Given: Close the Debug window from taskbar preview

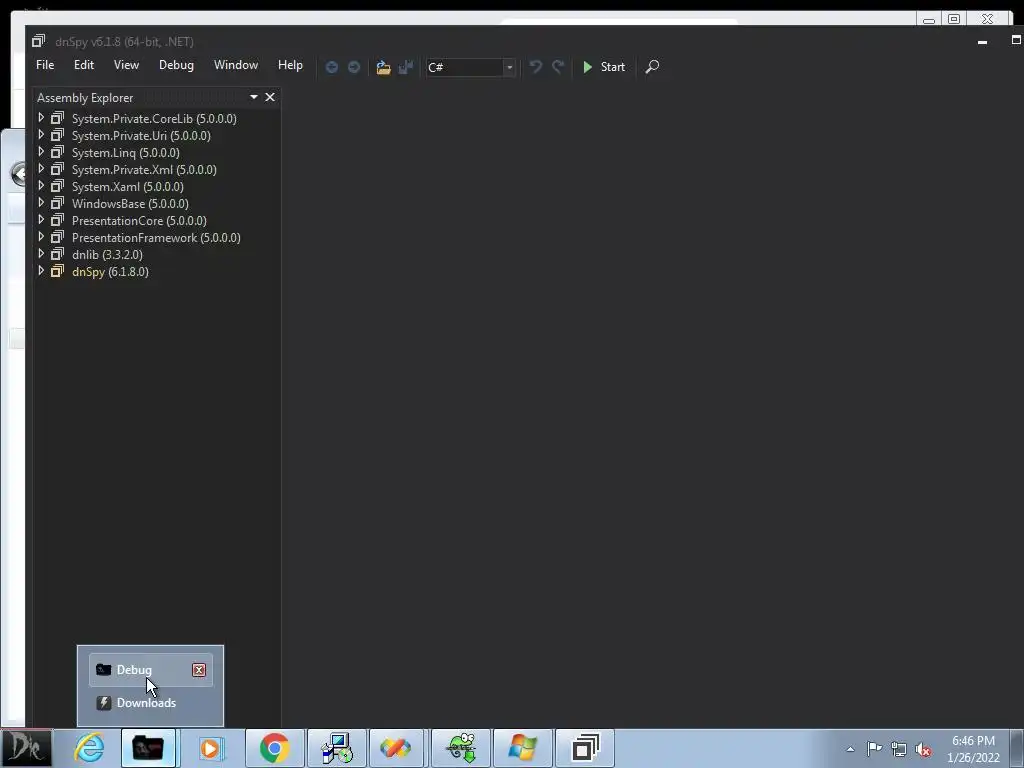Looking at the screenshot, I should point(199,669).
